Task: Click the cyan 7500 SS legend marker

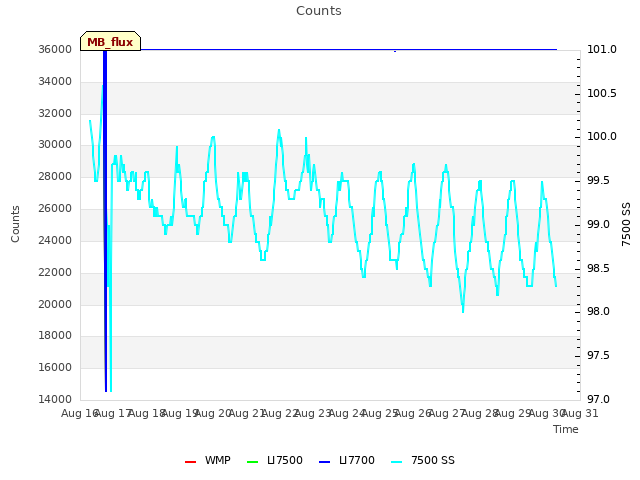Action: click(396, 462)
